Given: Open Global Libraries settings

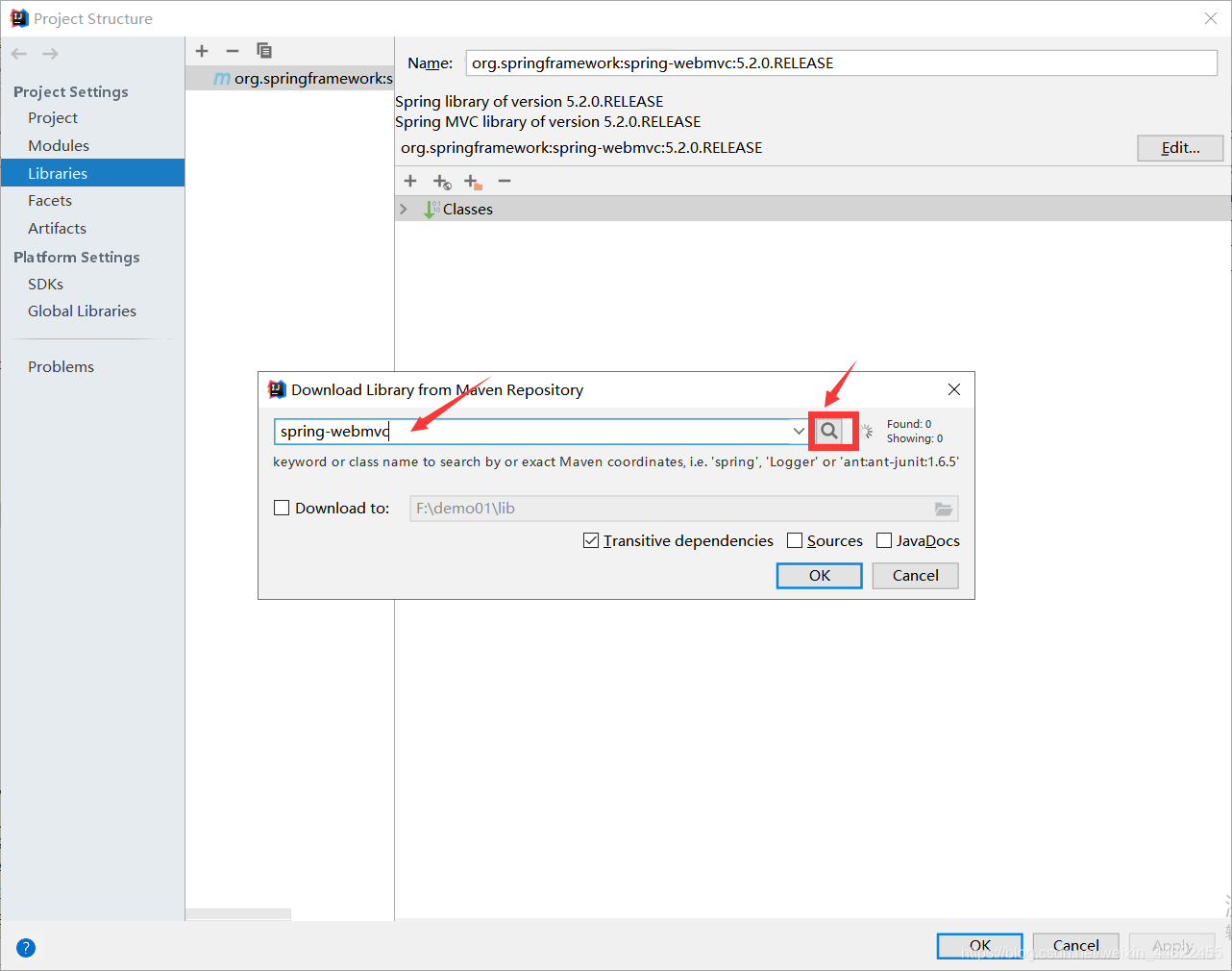Looking at the screenshot, I should click(x=82, y=311).
